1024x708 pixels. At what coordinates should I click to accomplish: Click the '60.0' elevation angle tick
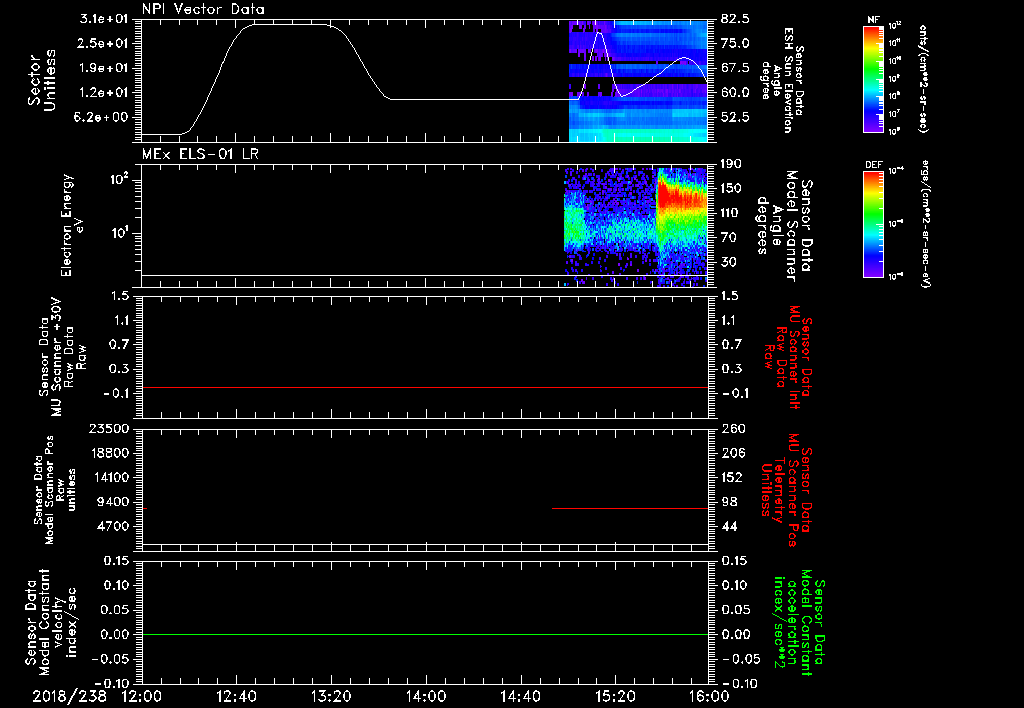point(735,93)
